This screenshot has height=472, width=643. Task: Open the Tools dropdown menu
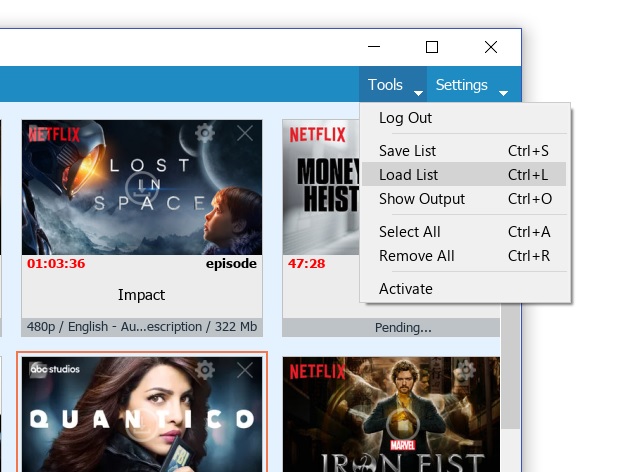pos(393,84)
